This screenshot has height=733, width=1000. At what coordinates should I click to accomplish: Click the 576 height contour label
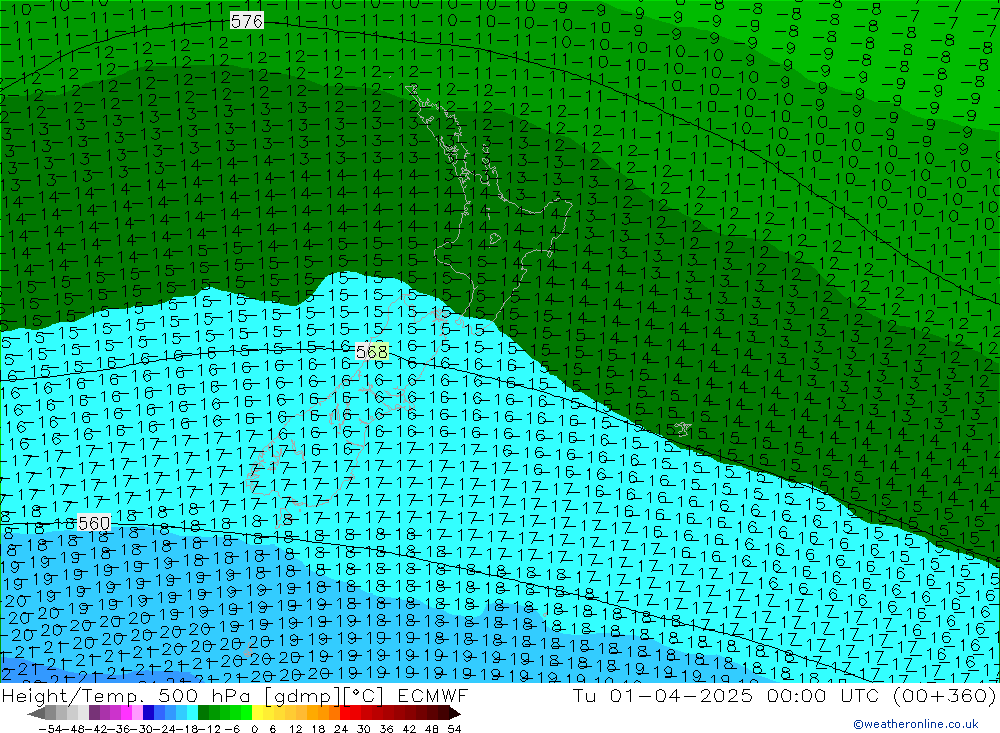click(247, 22)
